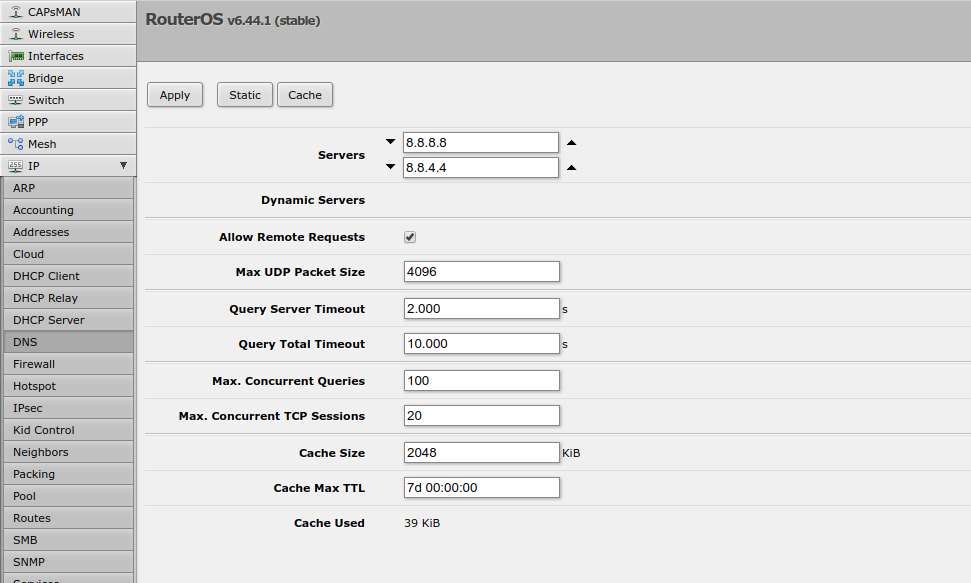Click the 8.8.4.4 server field
The image size is (971, 583).
tap(481, 167)
